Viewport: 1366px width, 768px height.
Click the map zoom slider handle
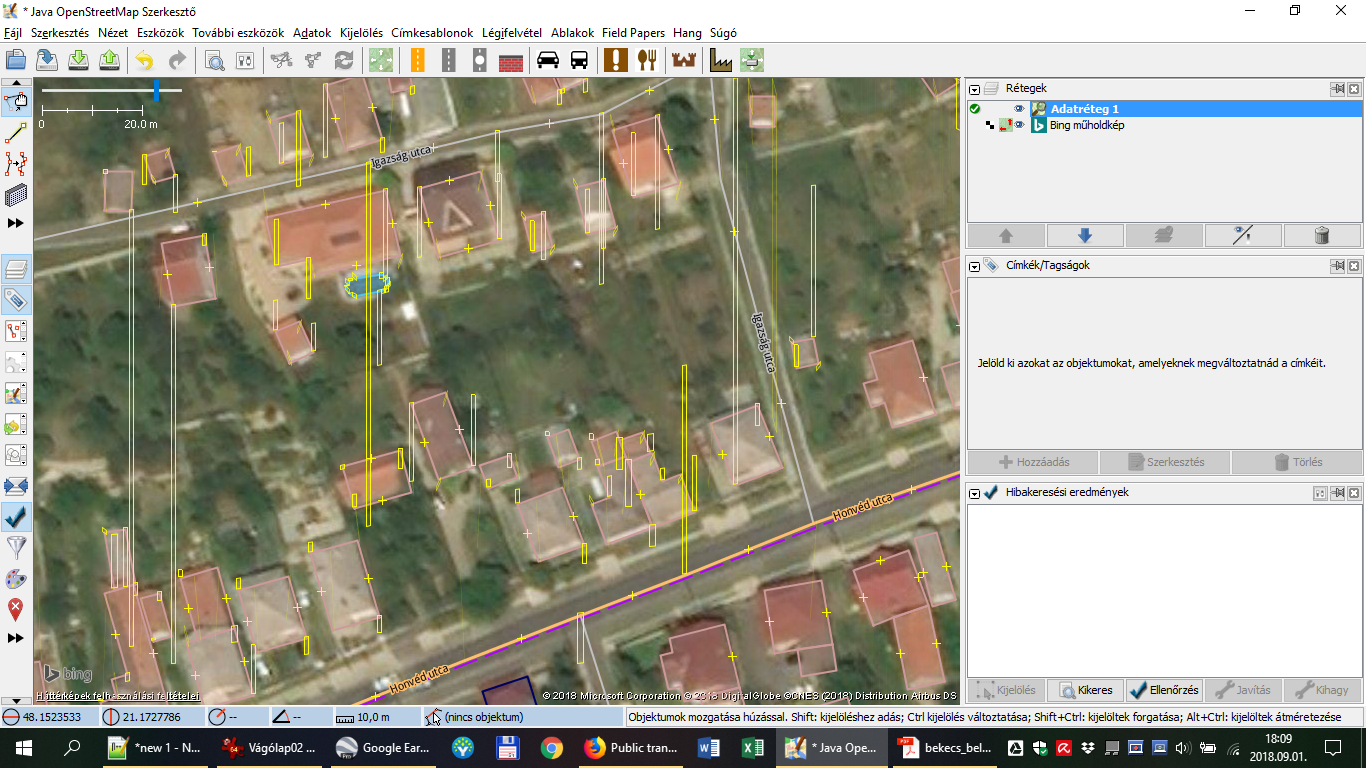point(156,91)
